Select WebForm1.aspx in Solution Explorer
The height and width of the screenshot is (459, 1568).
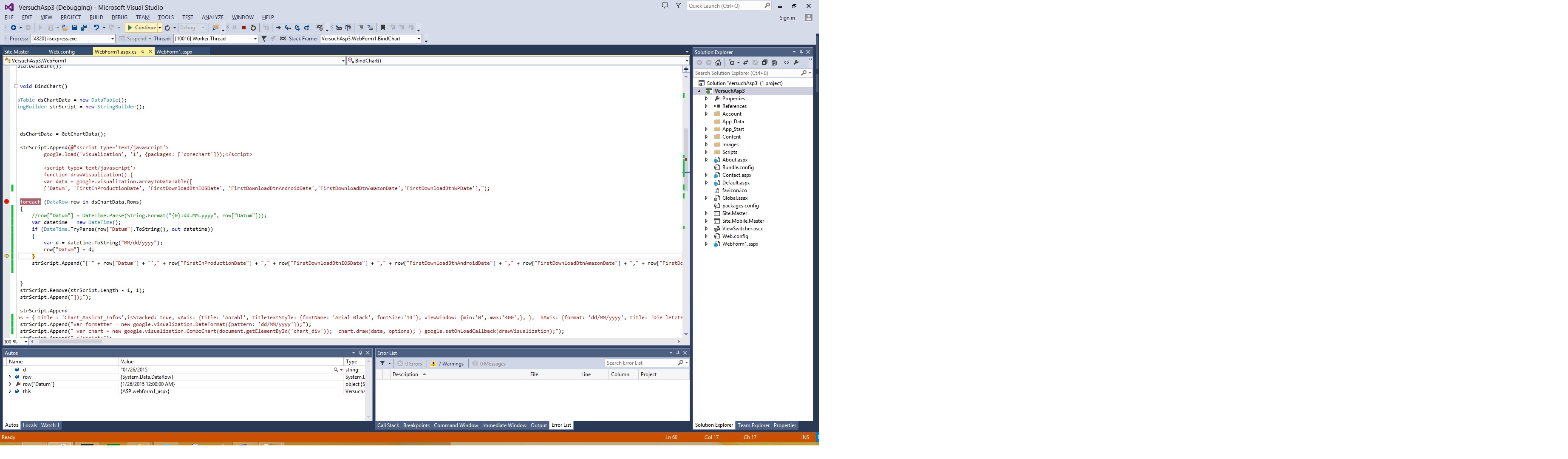click(x=739, y=244)
